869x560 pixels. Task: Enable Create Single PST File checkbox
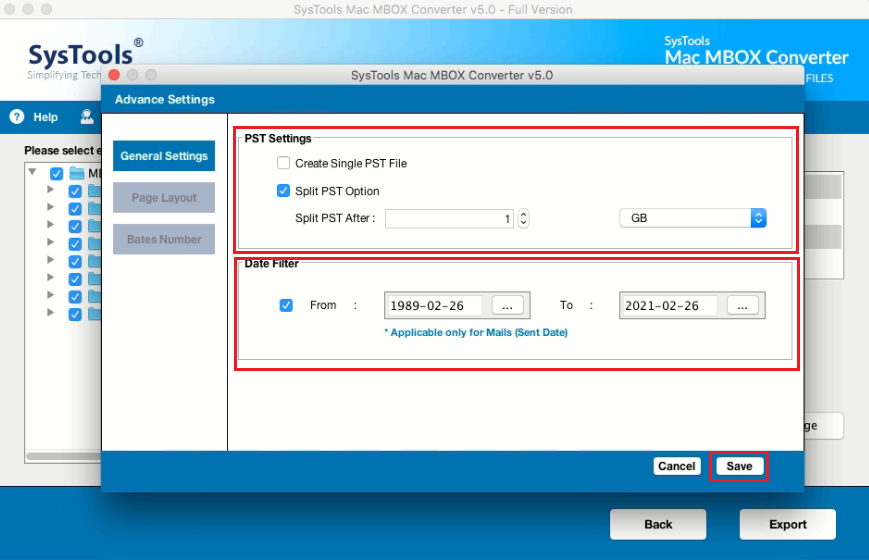(x=283, y=163)
